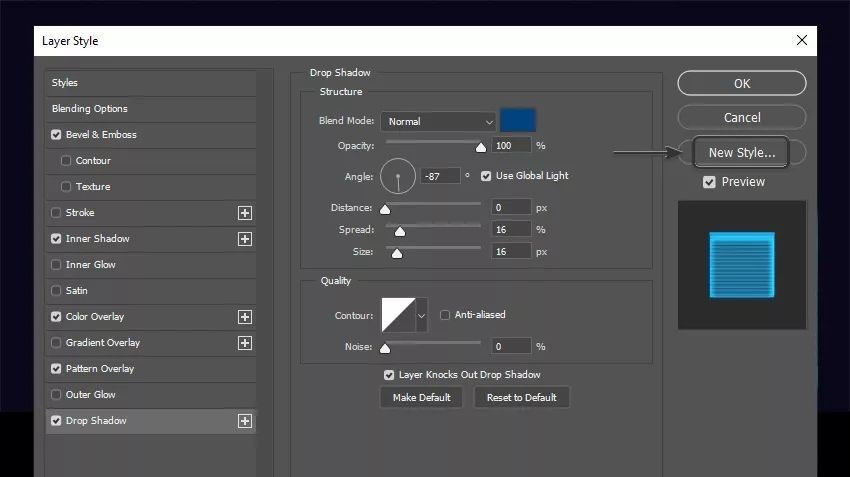Click the Angle value field
Viewport: 850px width, 477px height.
coord(440,176)
